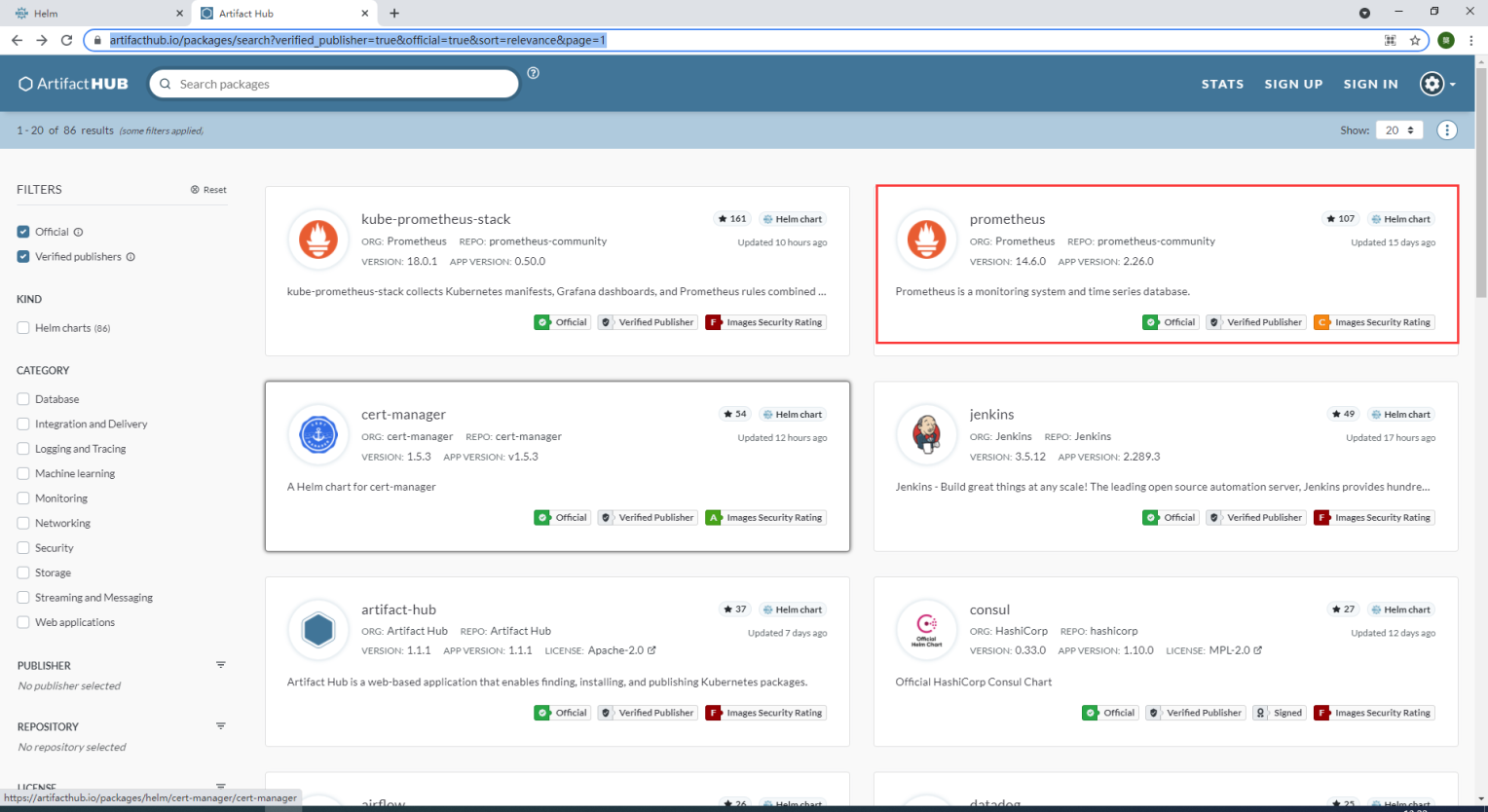Open Apache-2.0 license external link

tap(651, 650)
